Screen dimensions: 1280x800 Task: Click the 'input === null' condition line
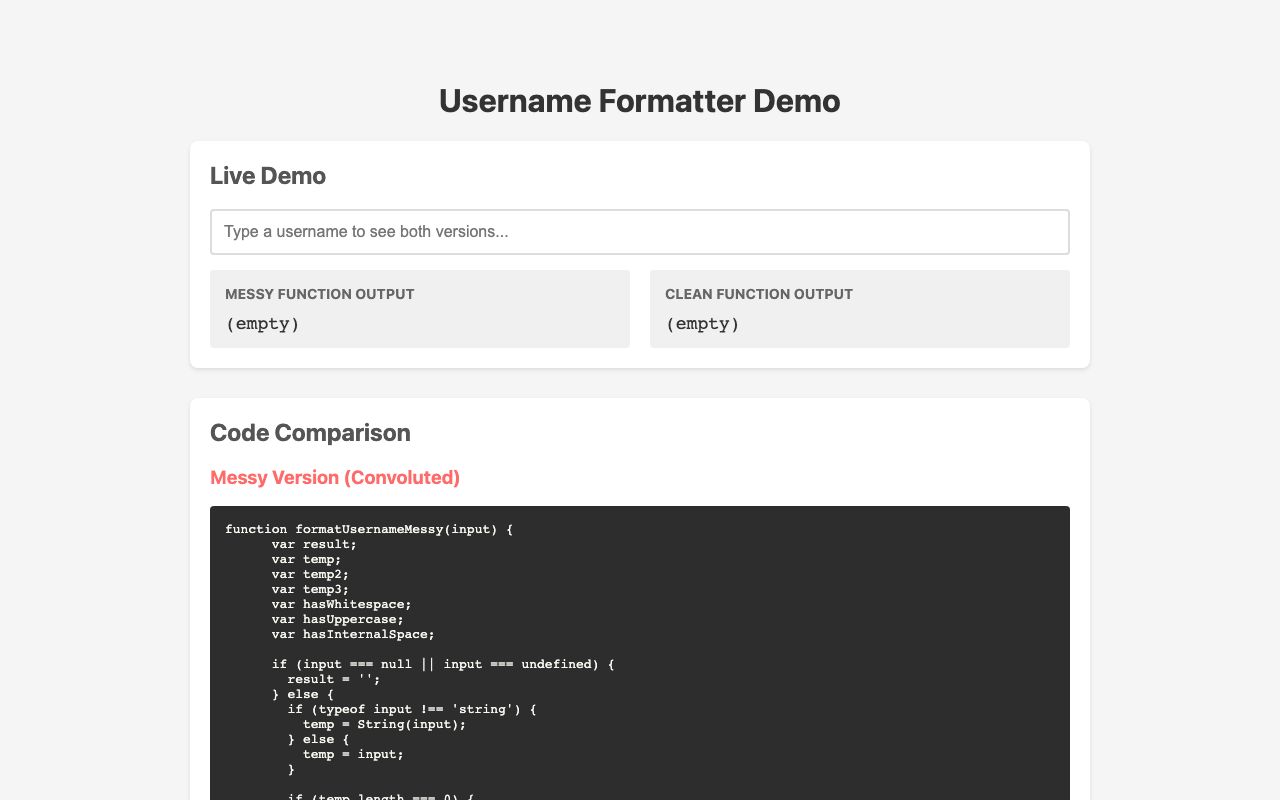tap(443, 664)
